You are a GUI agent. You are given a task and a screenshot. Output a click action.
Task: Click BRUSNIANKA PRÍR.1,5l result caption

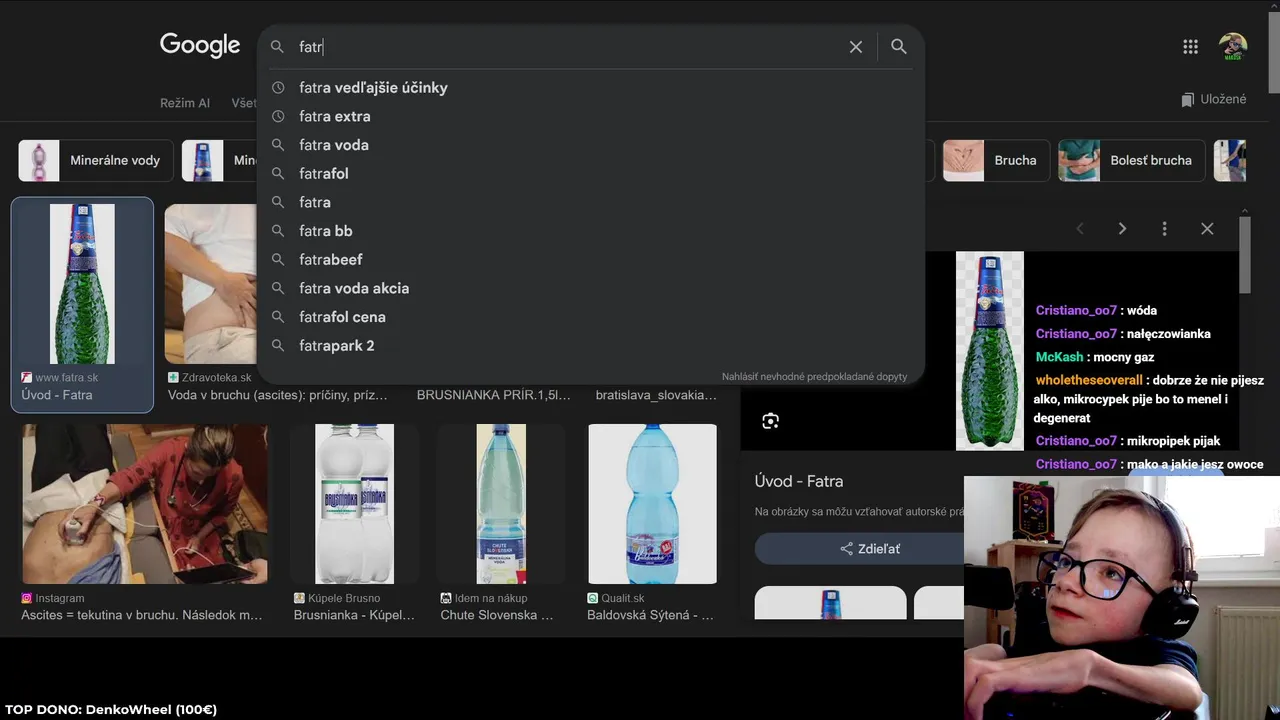(494, 395)
